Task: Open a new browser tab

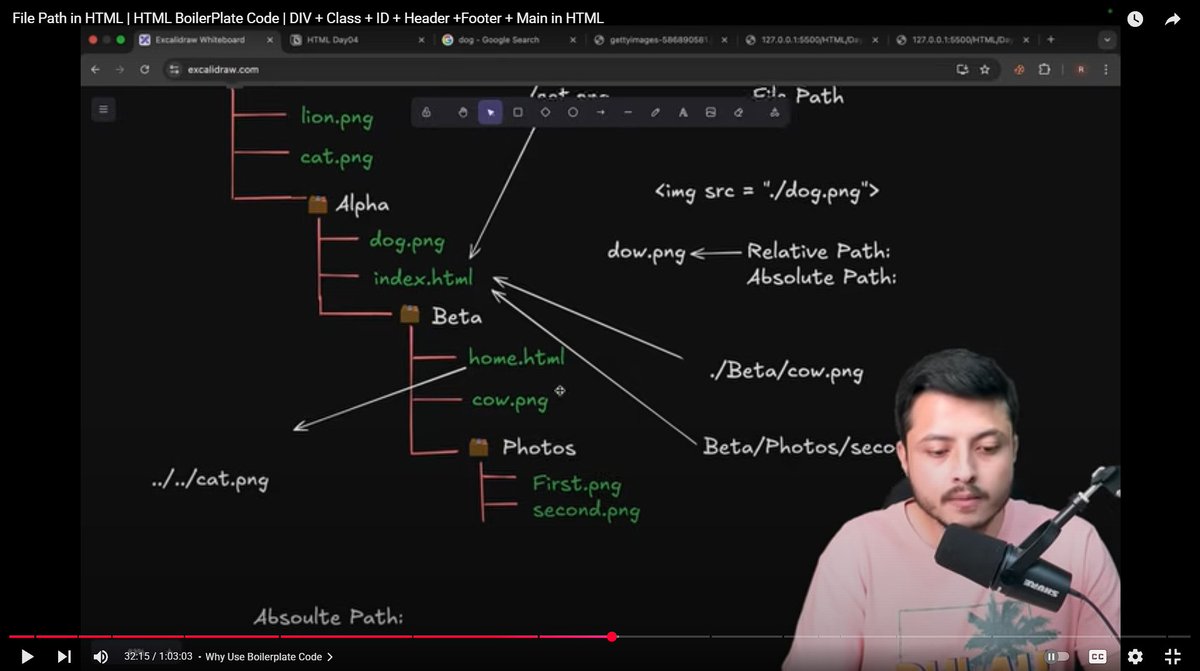Action: [x=1050, y=40]
